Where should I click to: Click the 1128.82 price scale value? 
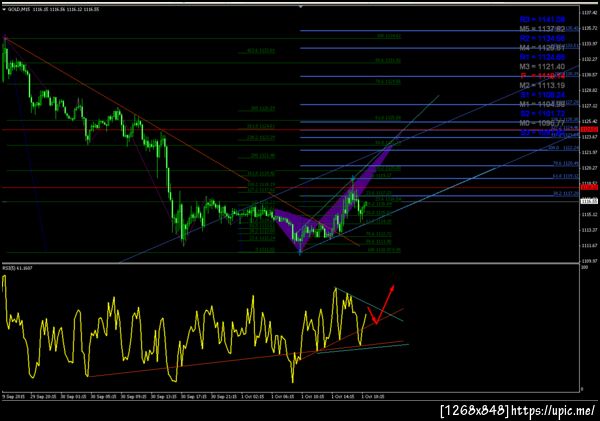[x=589, y=90]
